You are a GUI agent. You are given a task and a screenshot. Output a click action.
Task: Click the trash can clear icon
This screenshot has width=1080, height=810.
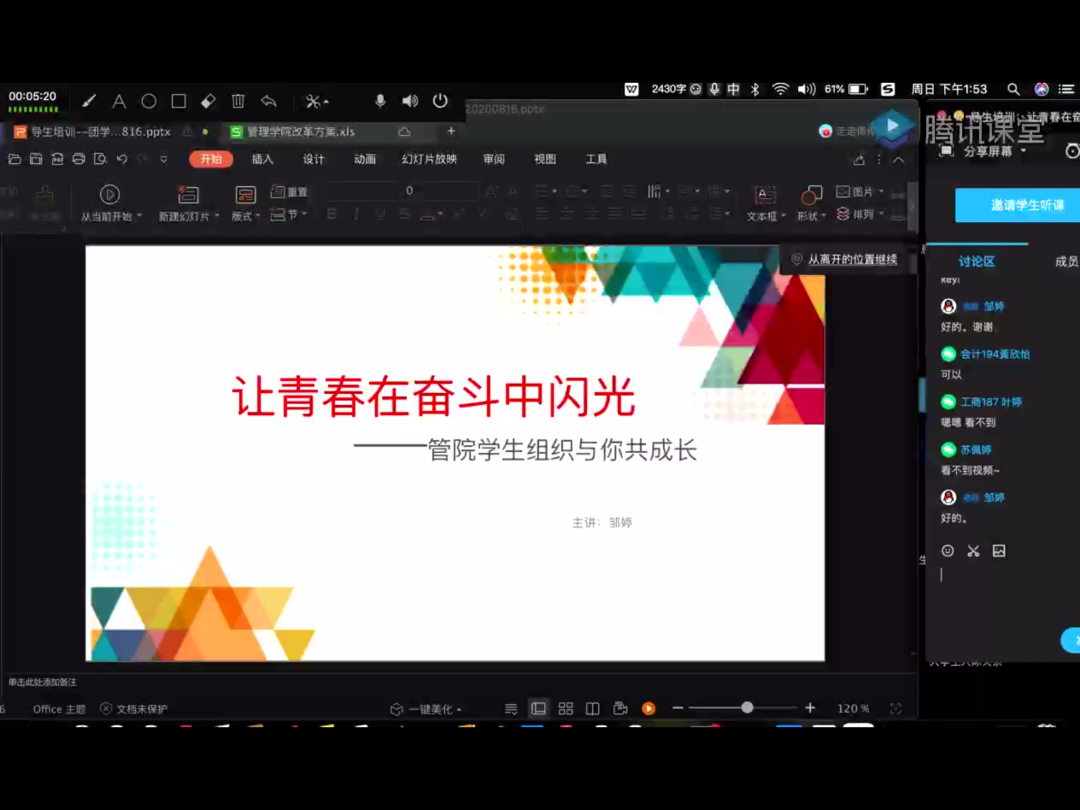[238, 101]
